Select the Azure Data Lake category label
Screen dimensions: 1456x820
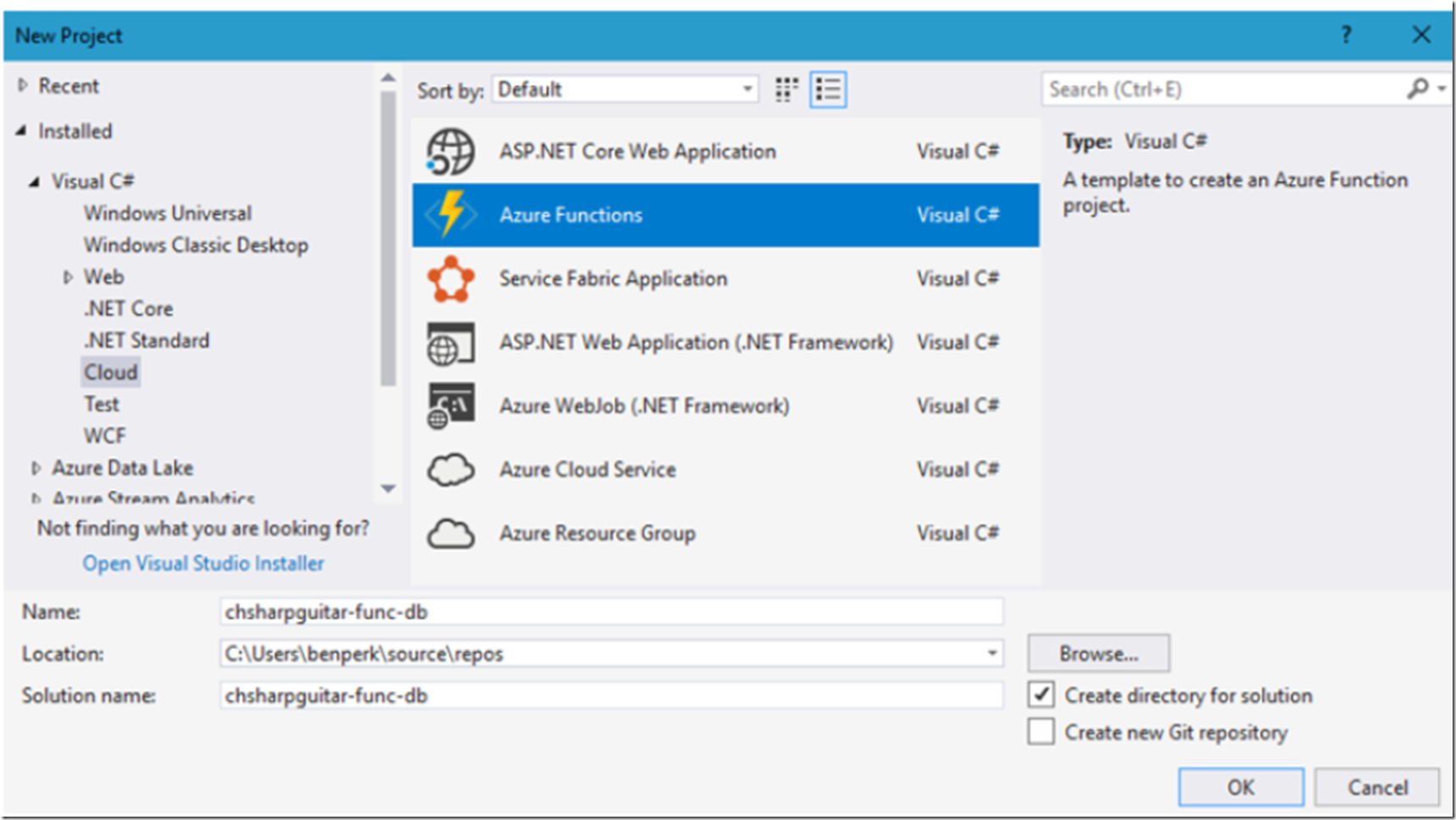click(122, 468)
